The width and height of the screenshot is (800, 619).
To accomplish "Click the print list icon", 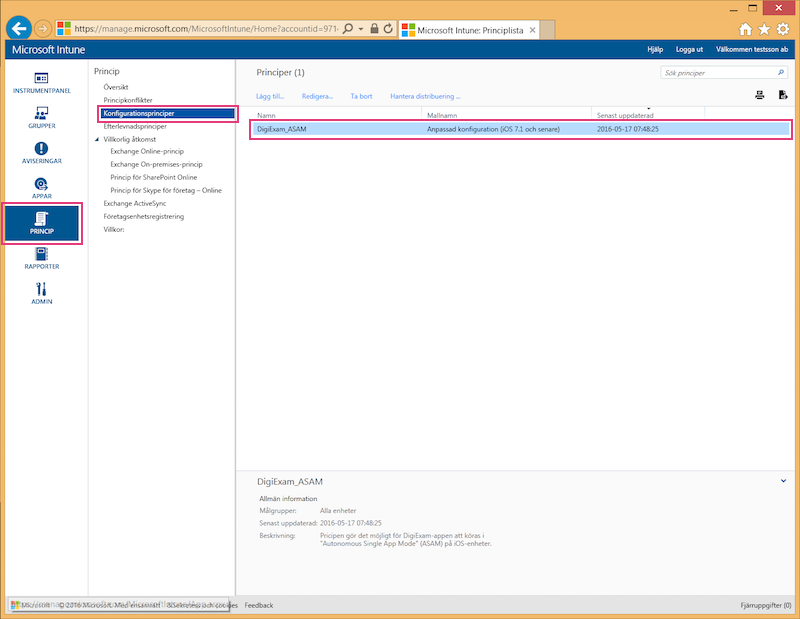I will (760, 95).
